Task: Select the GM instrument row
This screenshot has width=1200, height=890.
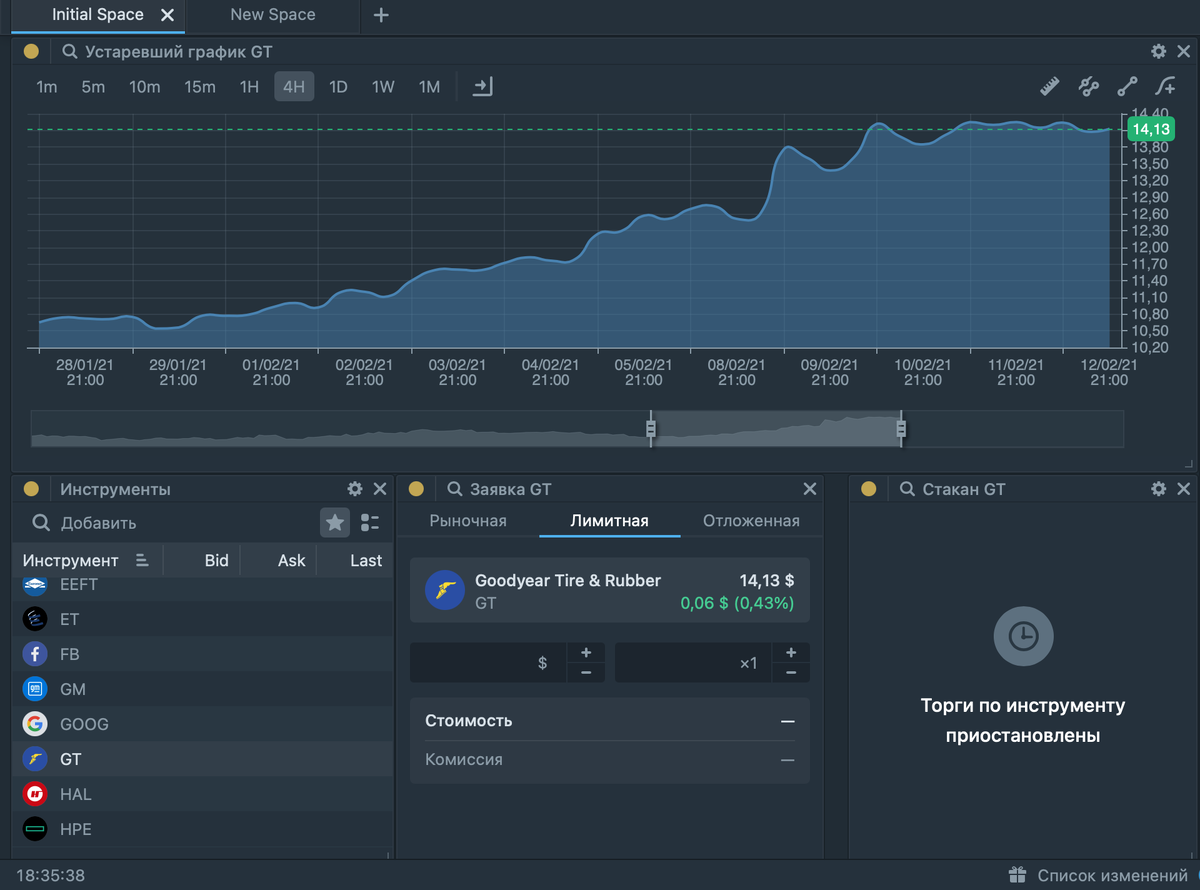Action: (x=203, y=689)
